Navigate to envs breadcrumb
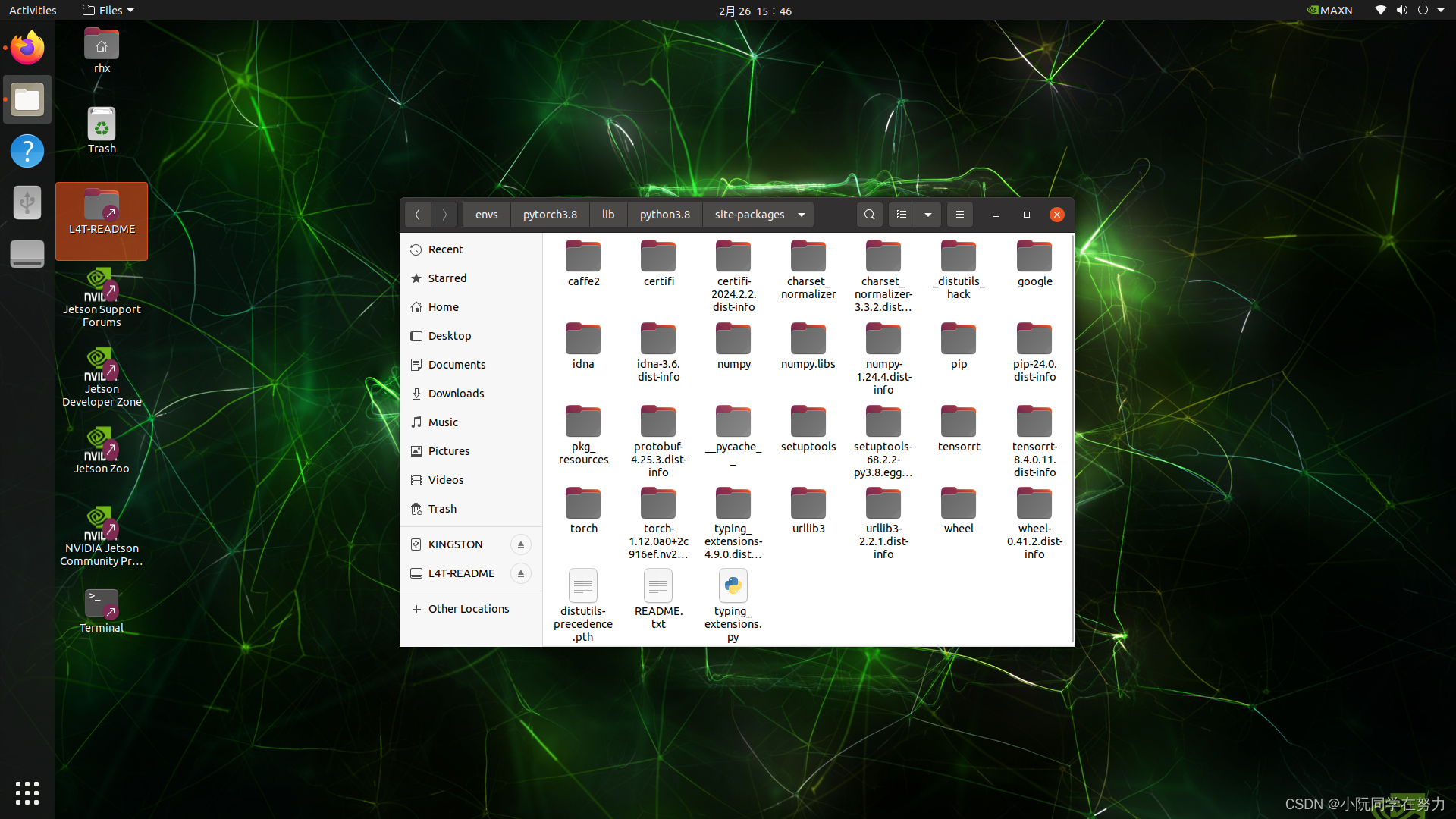1456x819 pixels. click(x=487, y=215)
